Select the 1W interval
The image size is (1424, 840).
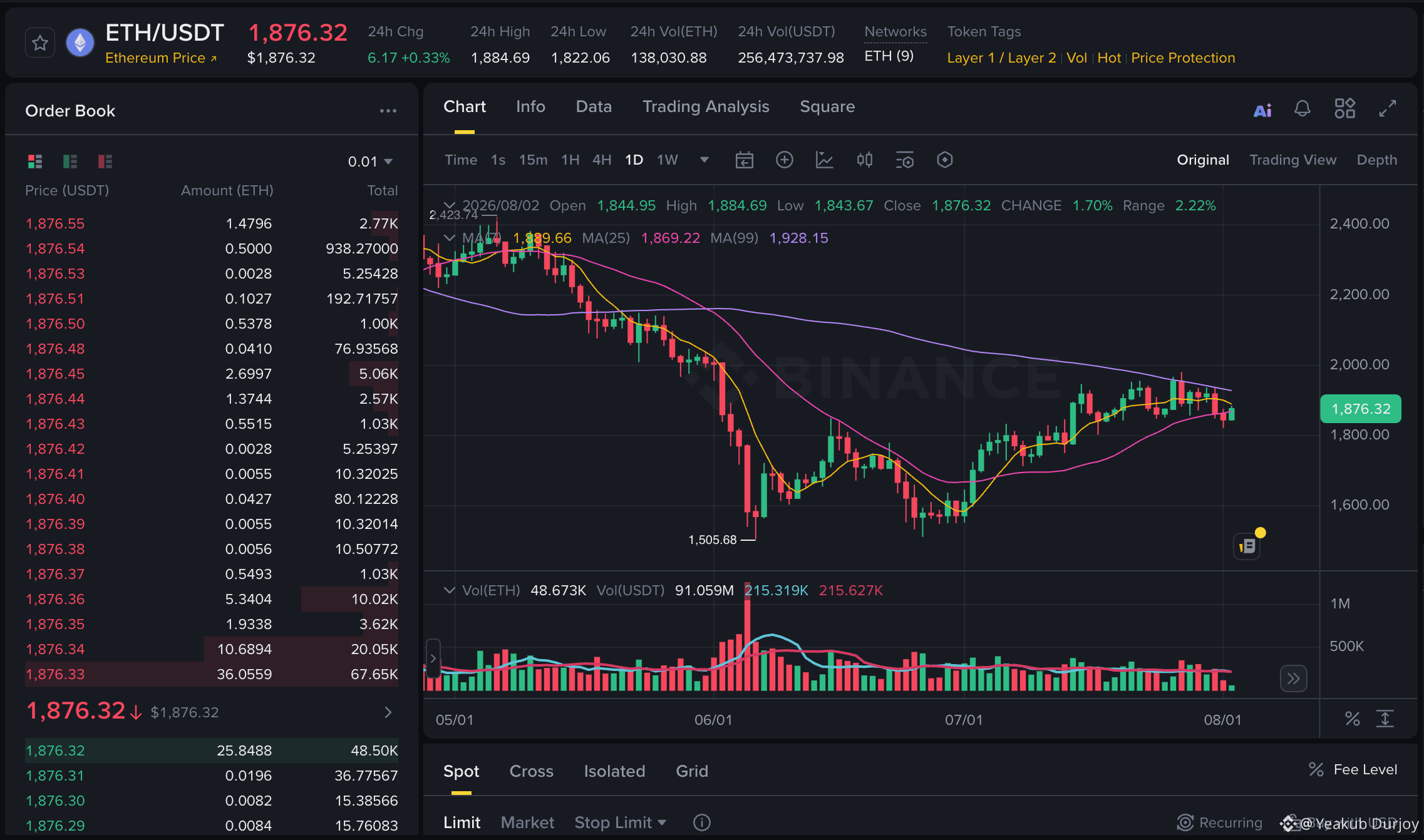click(668, 160)
